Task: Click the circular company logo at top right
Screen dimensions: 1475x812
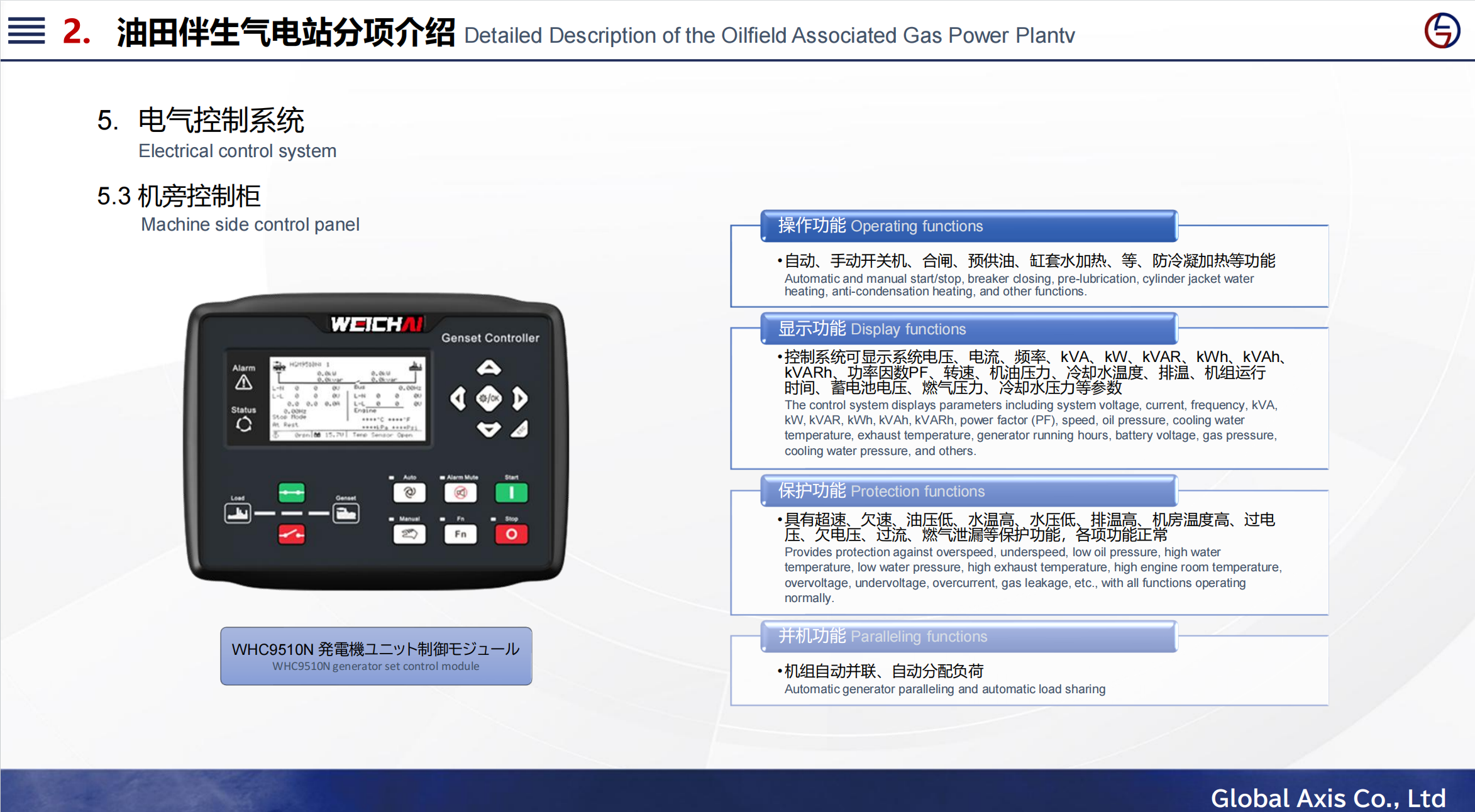Action: coord(1442,30)
